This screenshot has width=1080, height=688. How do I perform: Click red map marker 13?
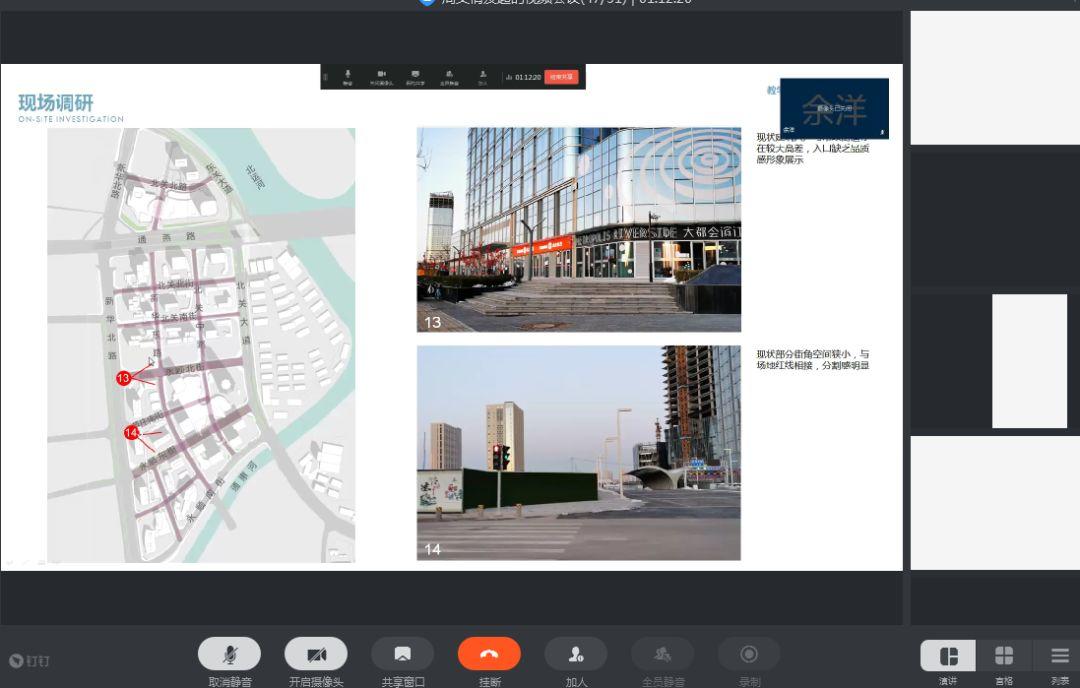(x=123, y=378)
